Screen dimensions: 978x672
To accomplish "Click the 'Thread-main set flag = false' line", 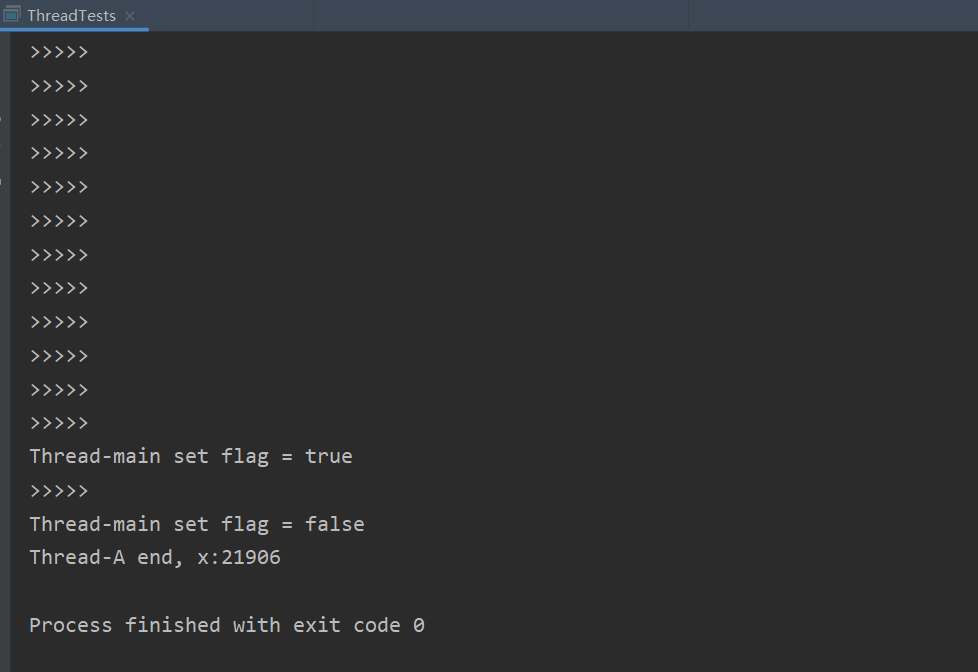I will click(197, 524).
